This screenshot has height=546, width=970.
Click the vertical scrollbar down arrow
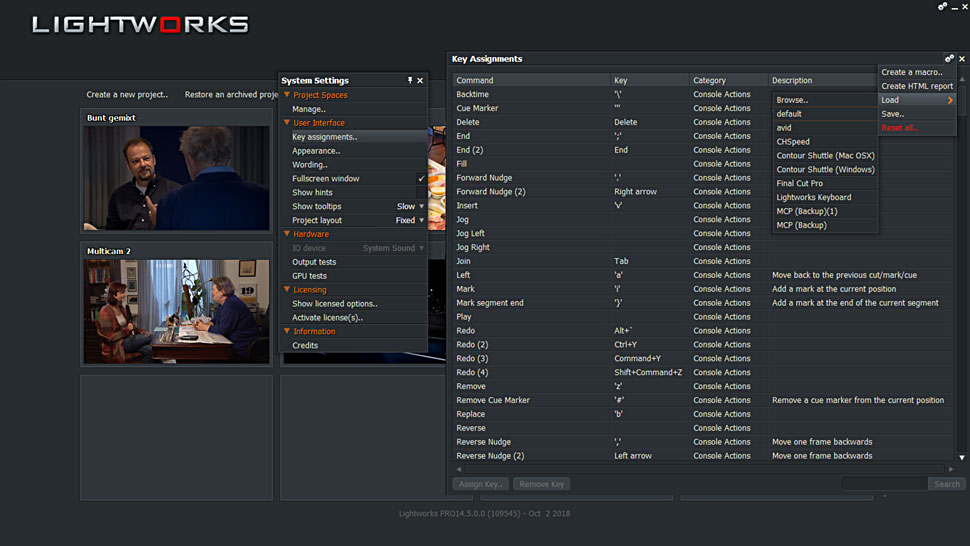pyautogui.click(x=962, y=458)
